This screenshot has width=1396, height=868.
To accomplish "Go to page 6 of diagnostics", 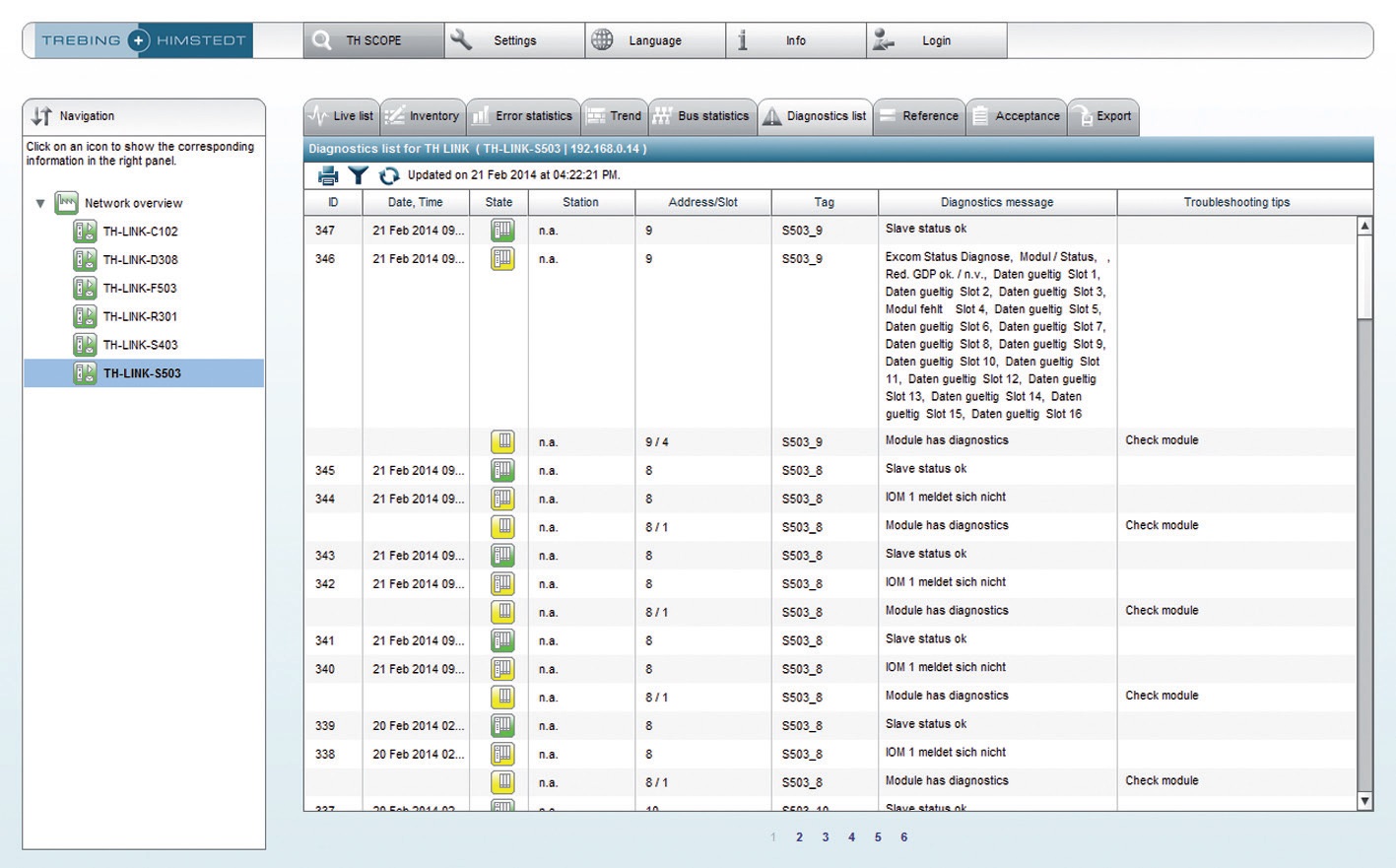I will 903,837.
